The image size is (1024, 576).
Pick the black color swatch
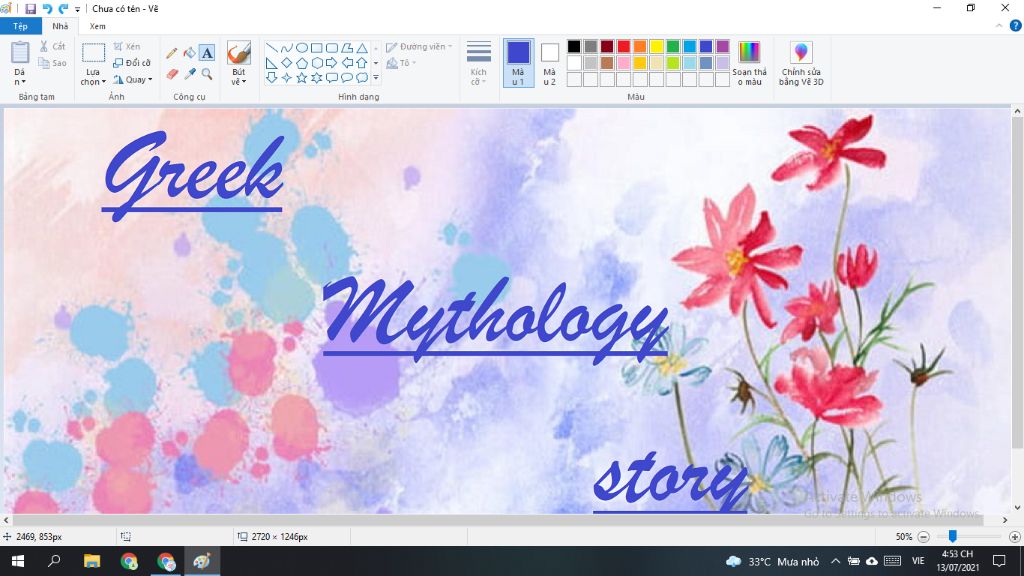click(574, 46)
